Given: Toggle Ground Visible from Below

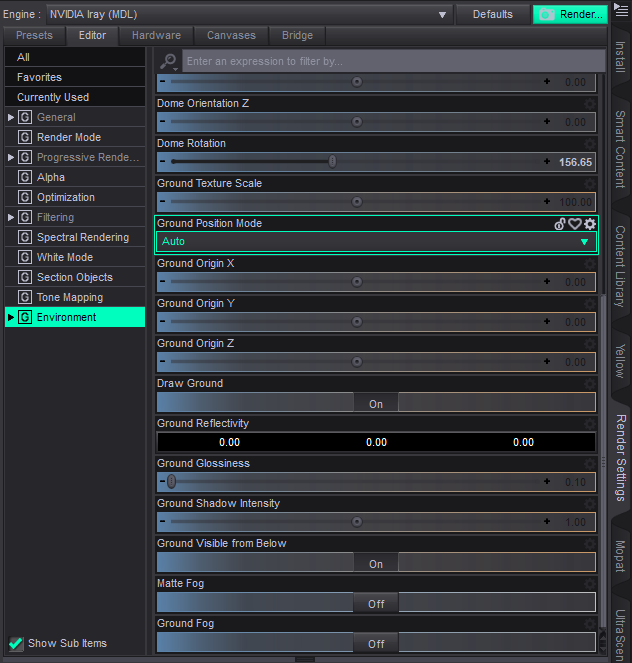Looking at the screenshot, I should point(376,562).
